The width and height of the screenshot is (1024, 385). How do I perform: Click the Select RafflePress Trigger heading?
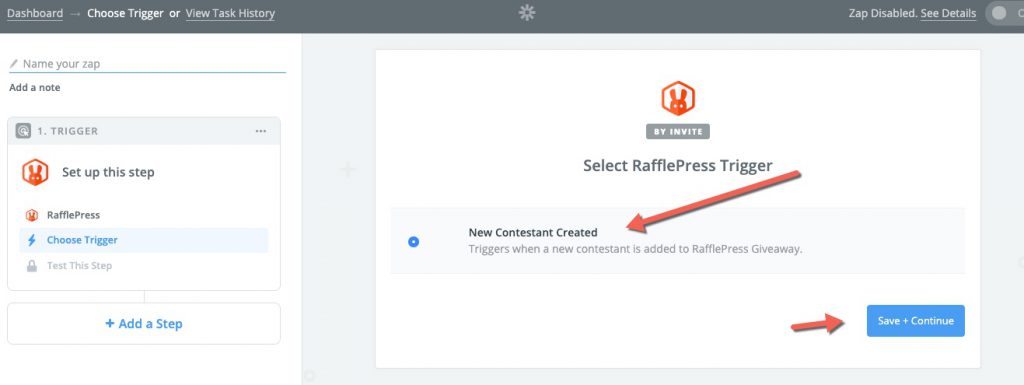coord(678,166)
